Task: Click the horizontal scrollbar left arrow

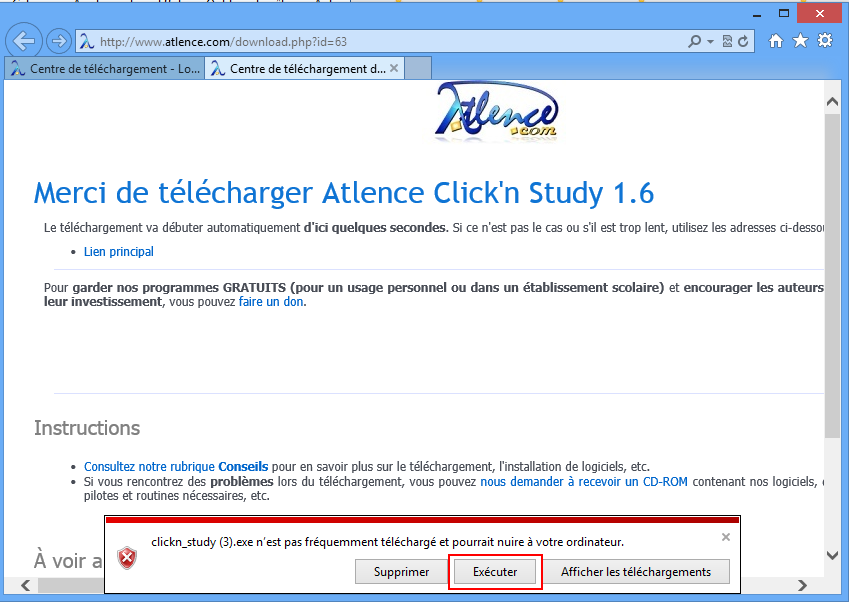Action: pyautogui.click(x=25, y=585)
